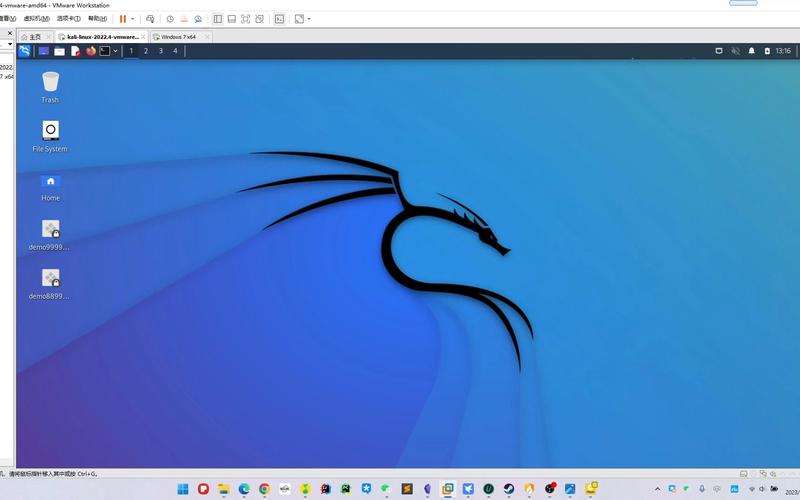
Task: Select the File System desktop icon
Action: pos(50,131)
